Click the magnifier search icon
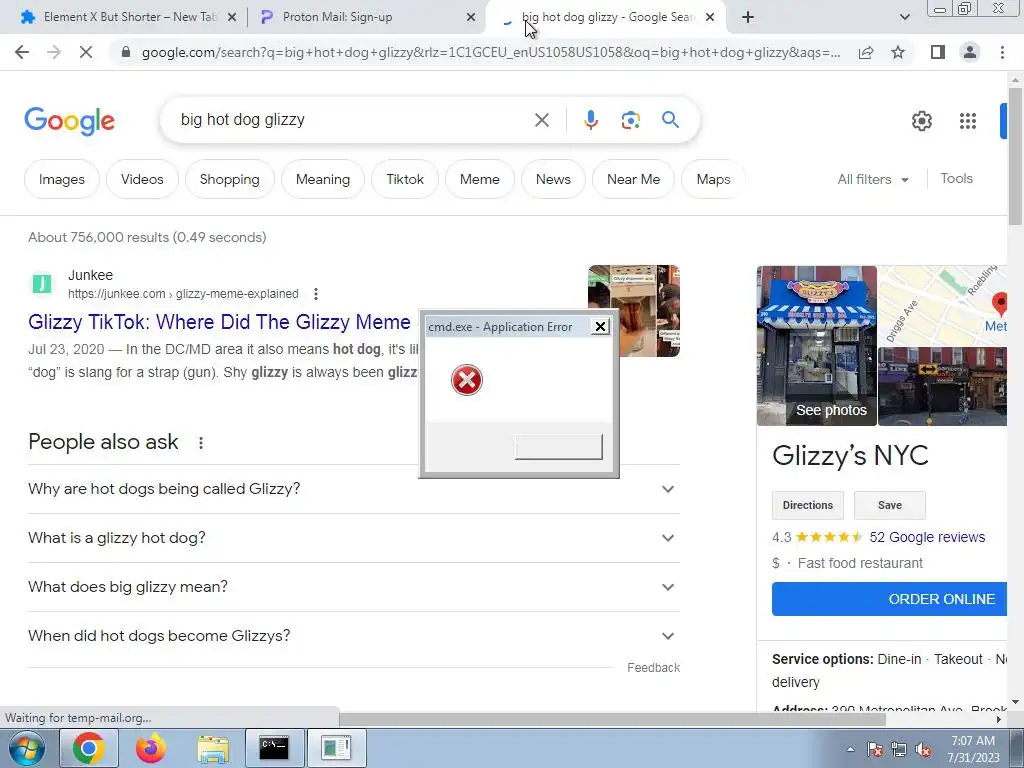 pyautogui.click(x=670, y=120)
